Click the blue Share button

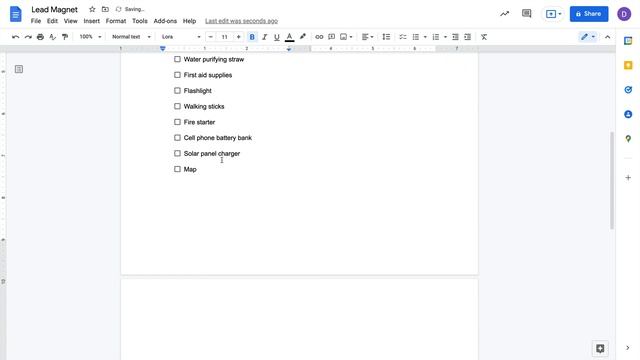(589, 14)
